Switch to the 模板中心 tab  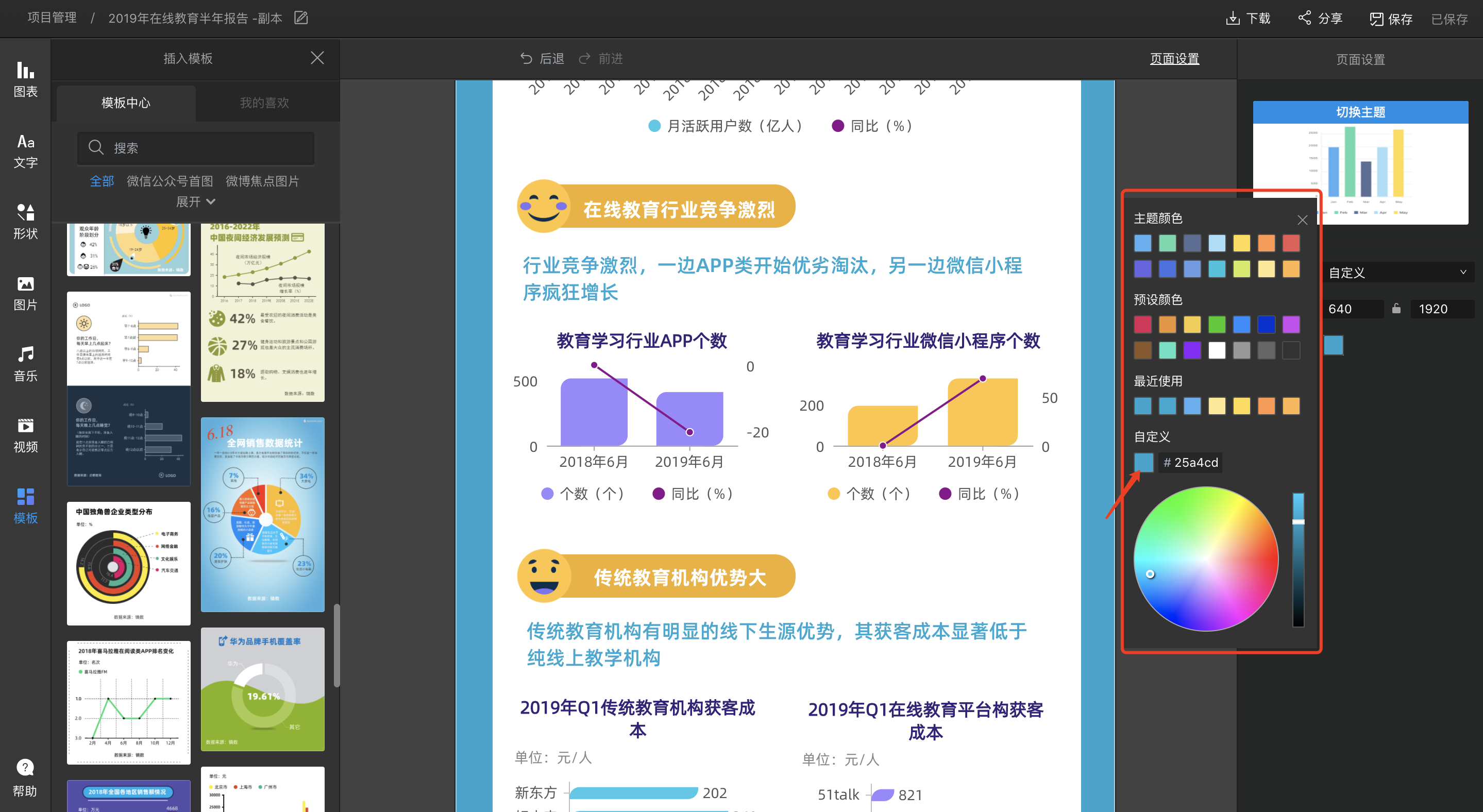pos(126,103)
